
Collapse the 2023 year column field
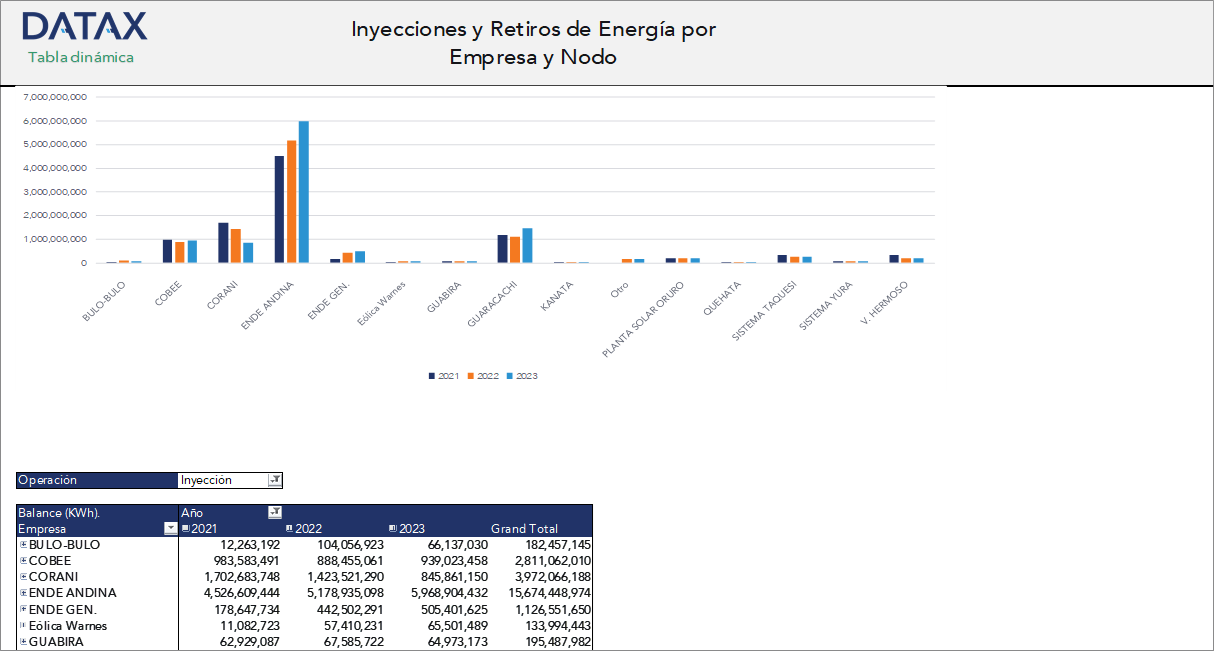394,528
